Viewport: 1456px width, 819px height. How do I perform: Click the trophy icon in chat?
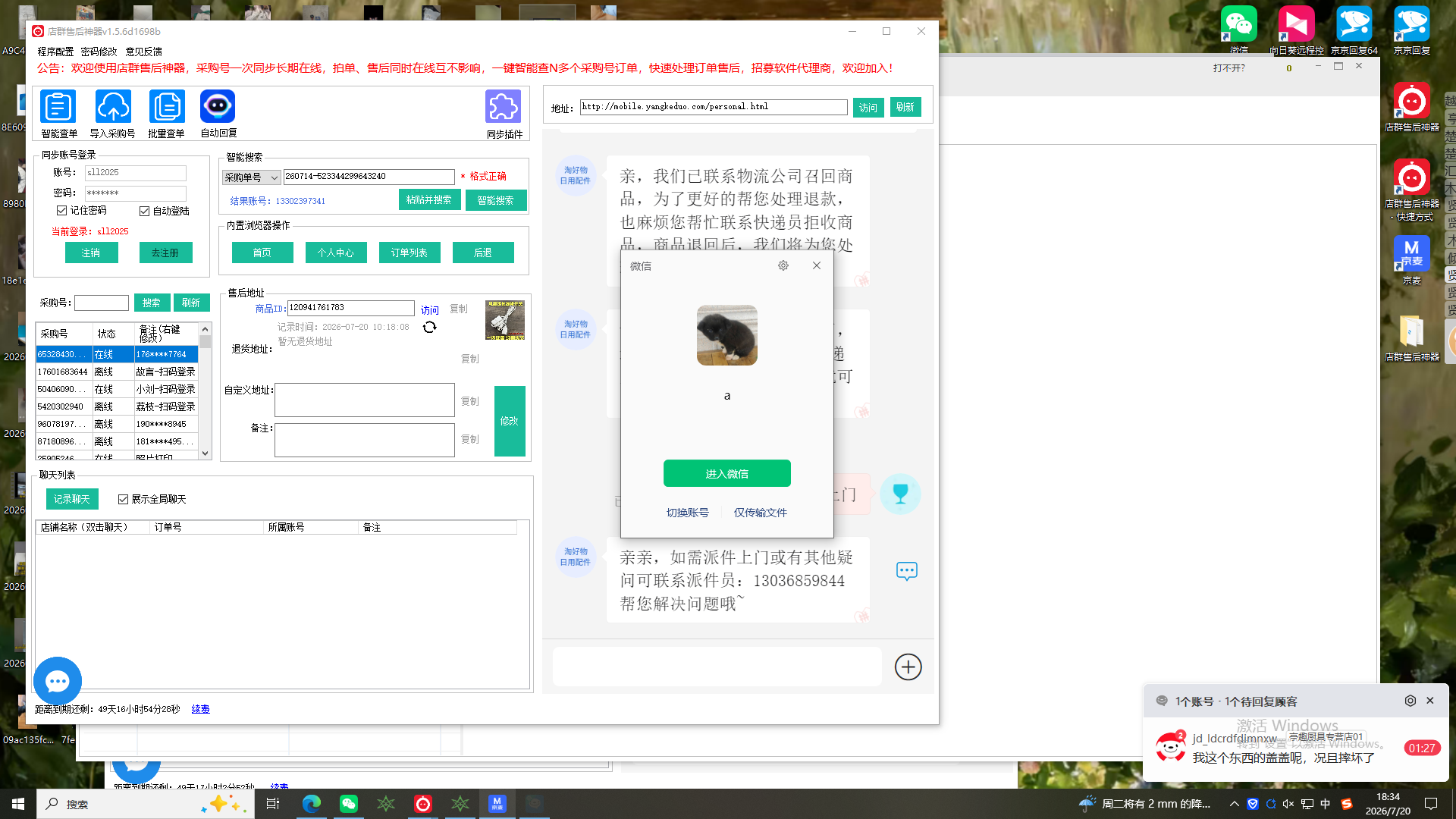point(900,494)
